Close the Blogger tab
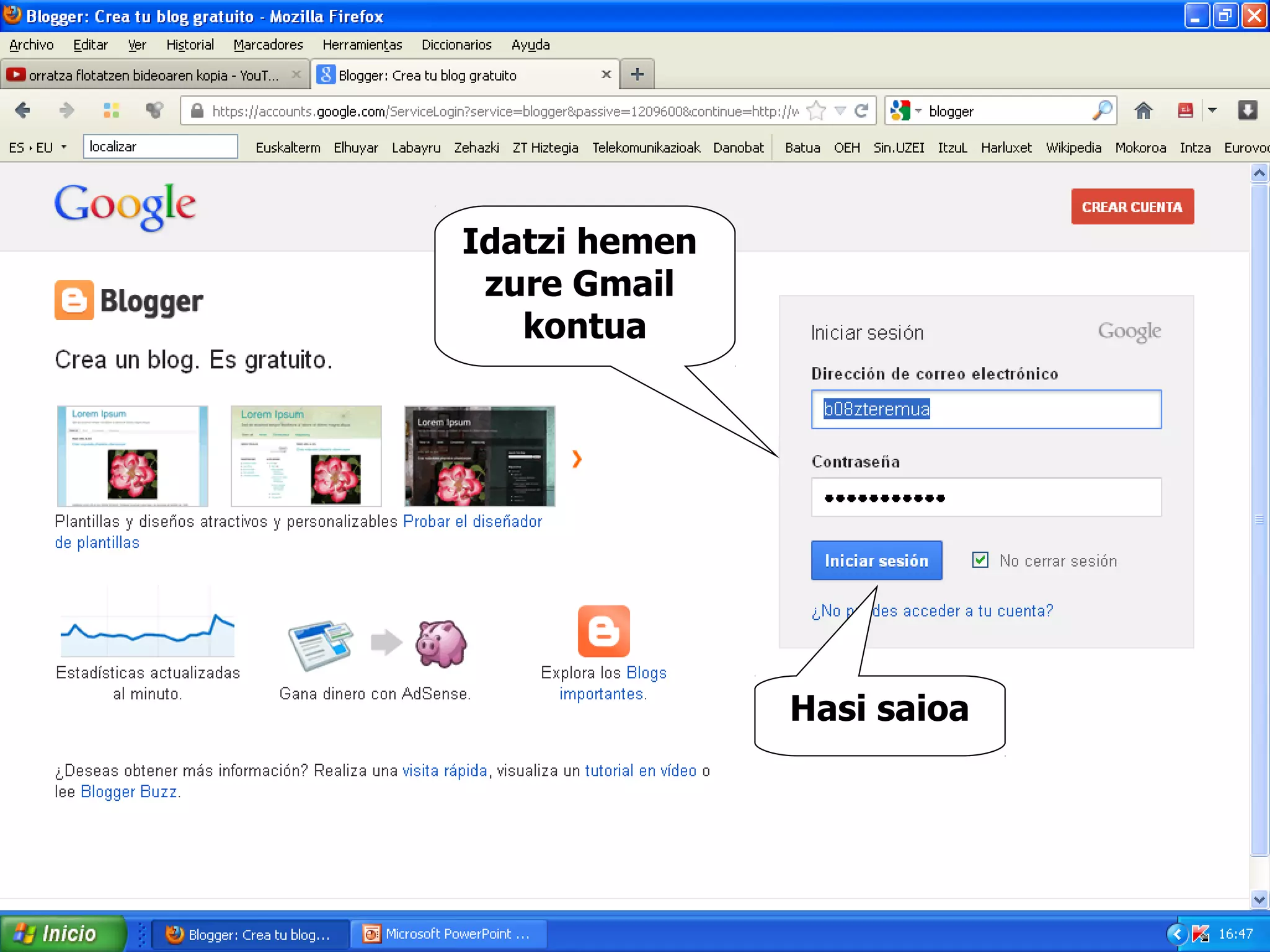The width and height of the screenshot is (1270, 952). point(606,74)
